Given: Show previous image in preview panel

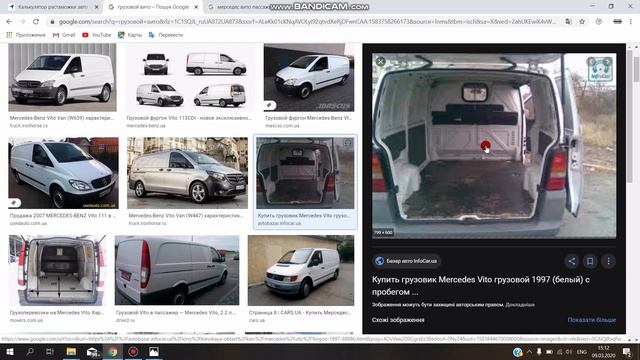Looking at the screenshot, I should click(x=592, y=62).
